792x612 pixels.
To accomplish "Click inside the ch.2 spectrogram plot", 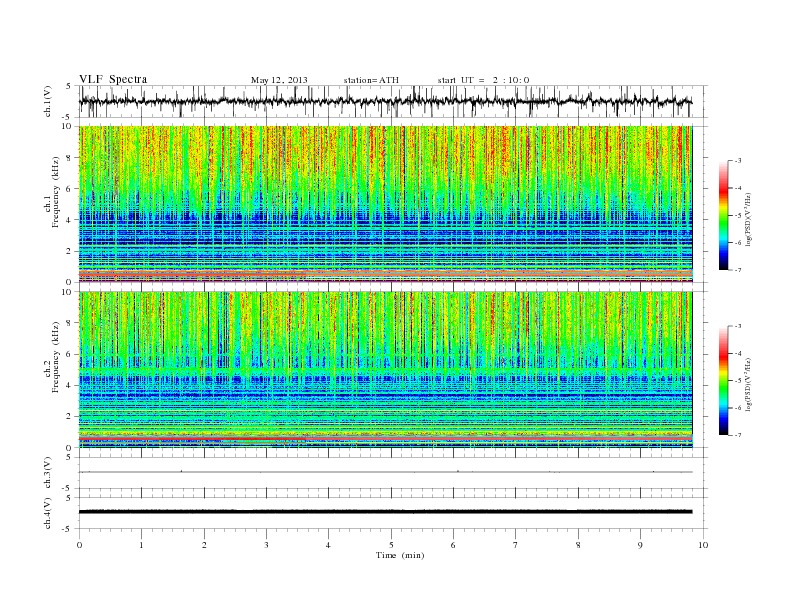I will pos(385,369).
